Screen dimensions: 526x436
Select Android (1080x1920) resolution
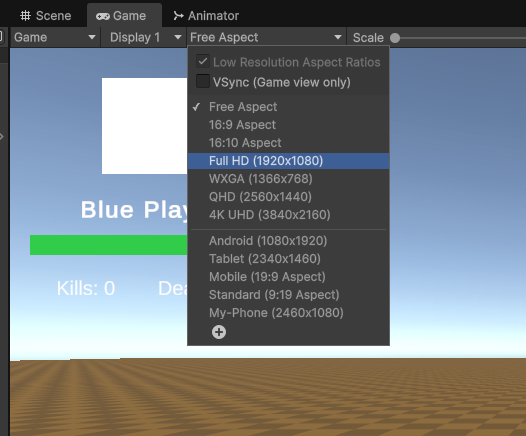tap(288, 241)
